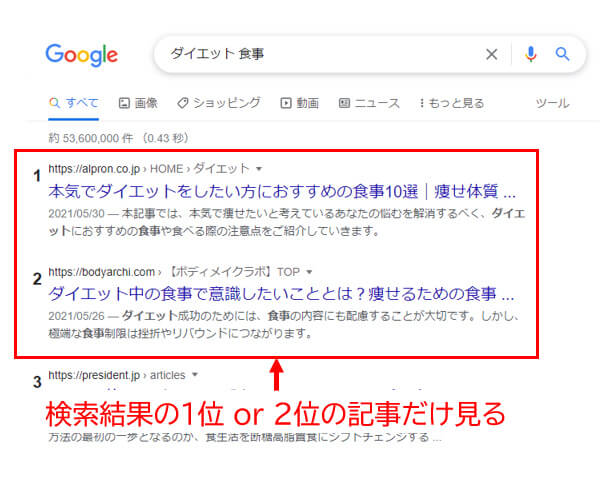Expand the president.jp result dropdown arrow

[195, 375]
